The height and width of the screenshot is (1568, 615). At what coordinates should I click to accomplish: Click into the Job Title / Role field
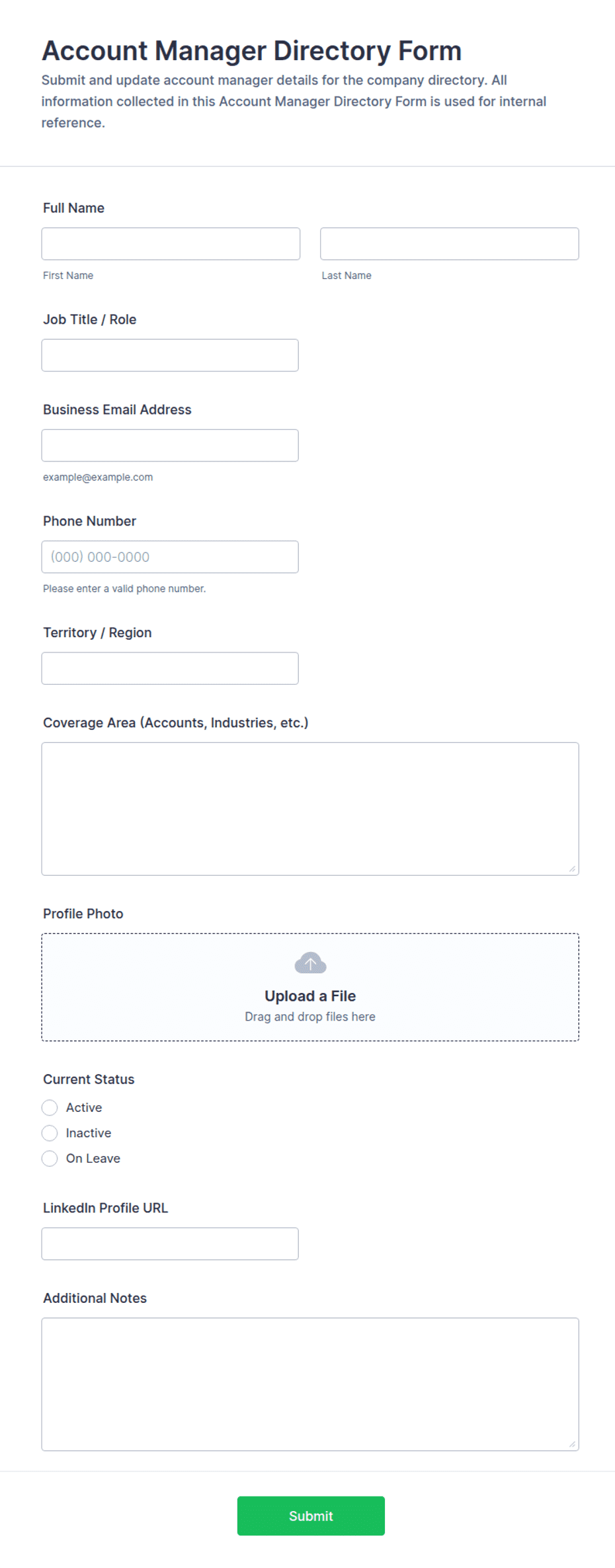(170, 355)
